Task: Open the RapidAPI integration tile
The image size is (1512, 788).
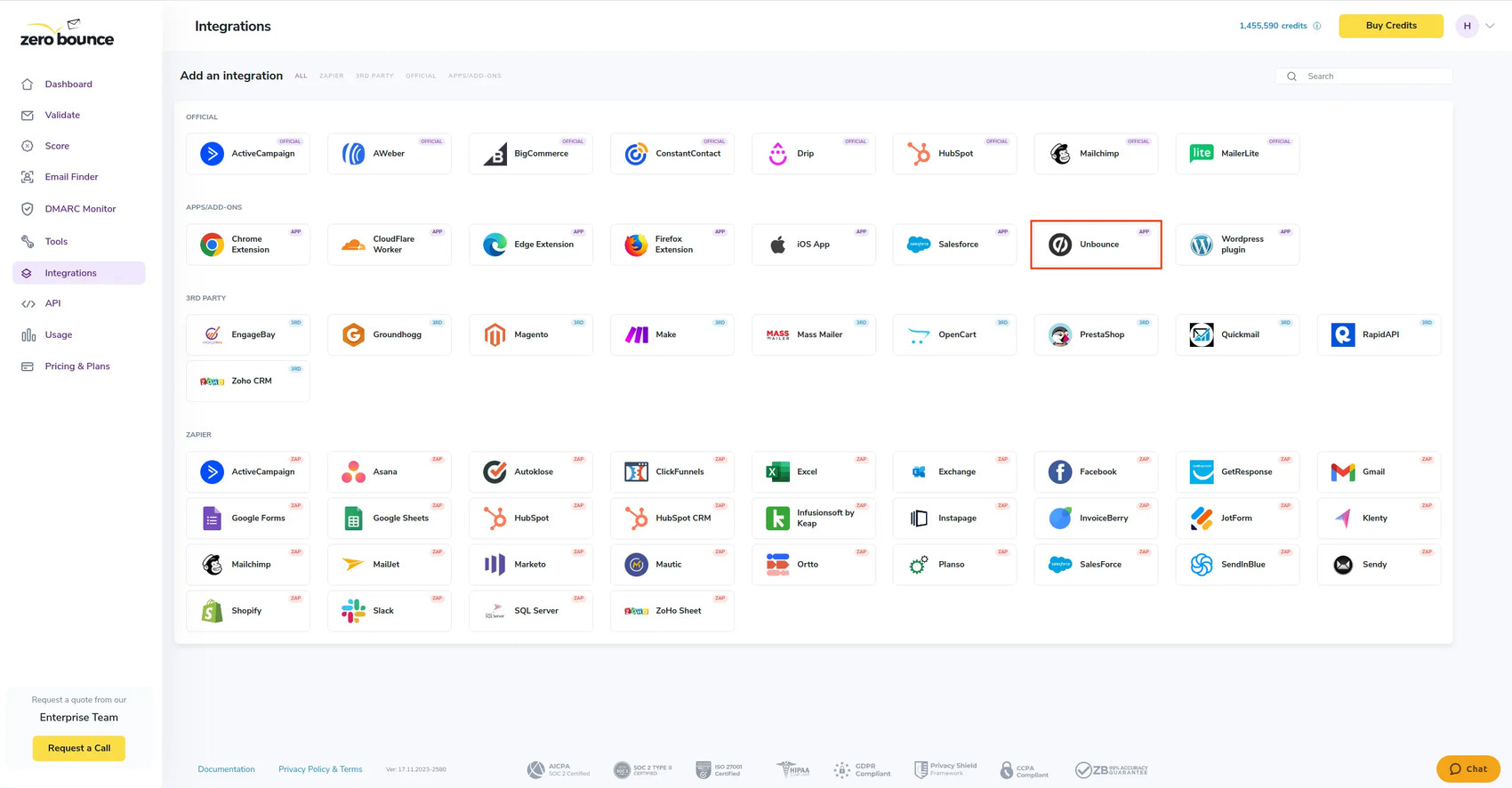Action: point(1378,335)
